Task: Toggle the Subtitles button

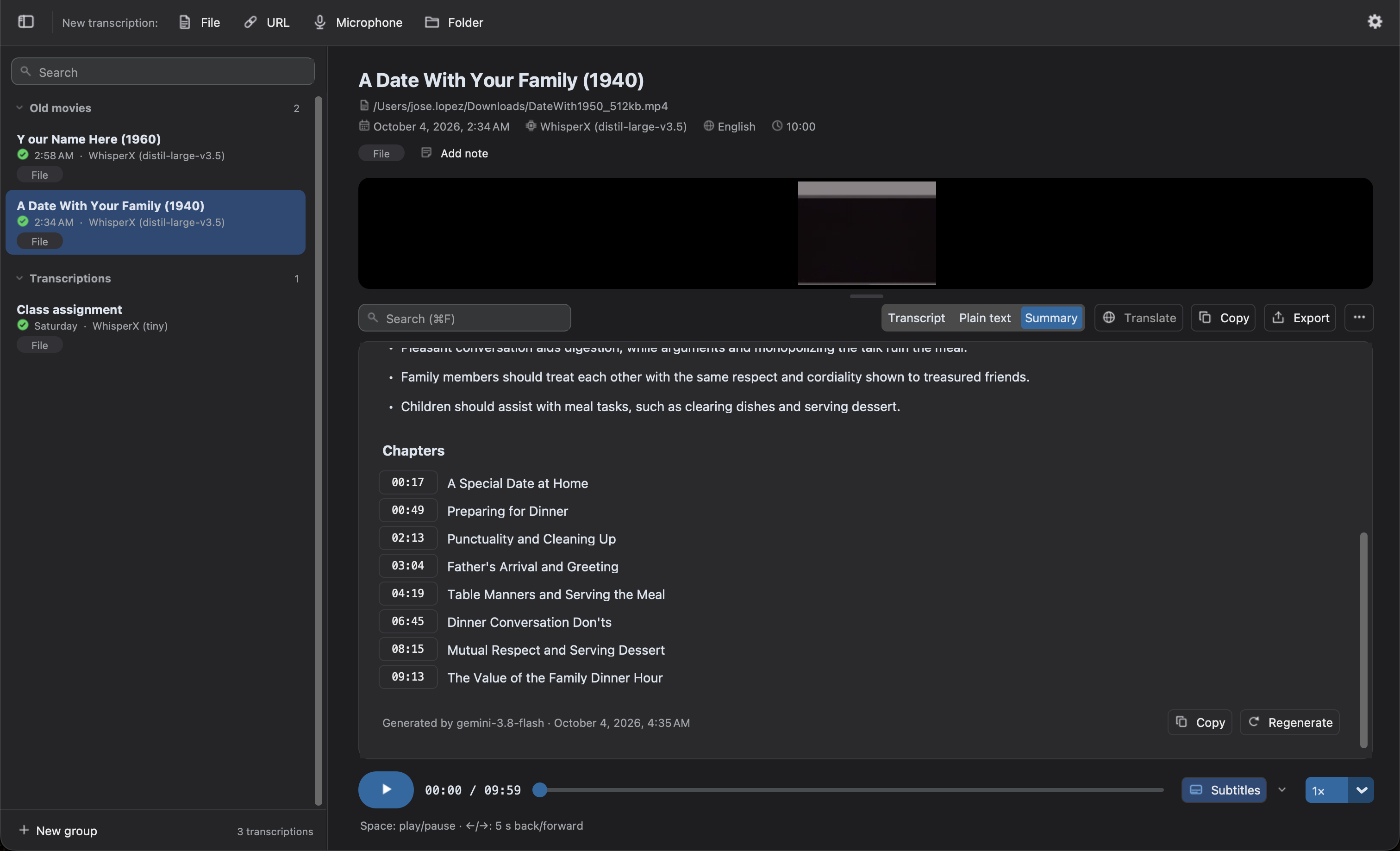Action: [x=1223, y=789]
